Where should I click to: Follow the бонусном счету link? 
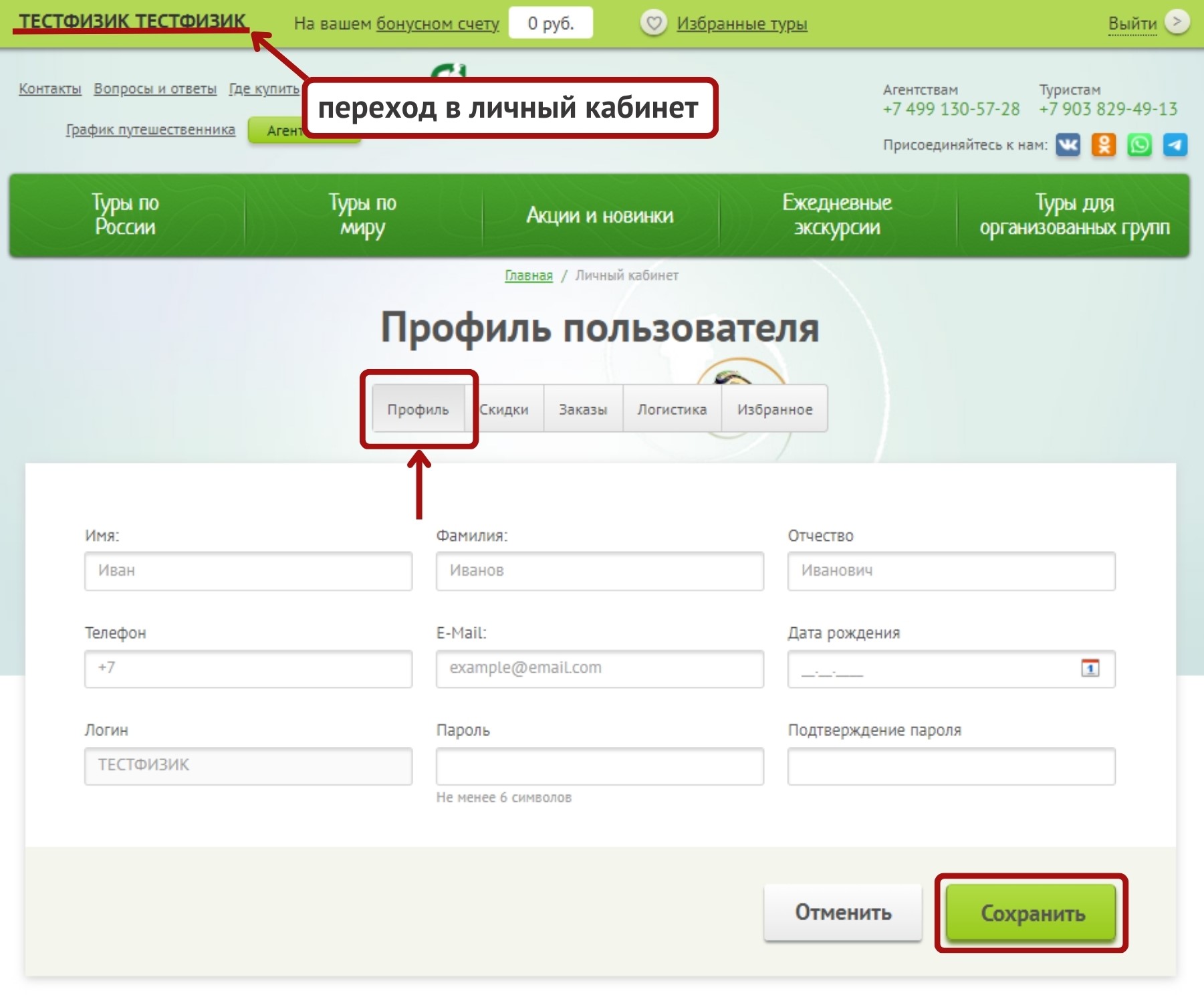(437, 24)
